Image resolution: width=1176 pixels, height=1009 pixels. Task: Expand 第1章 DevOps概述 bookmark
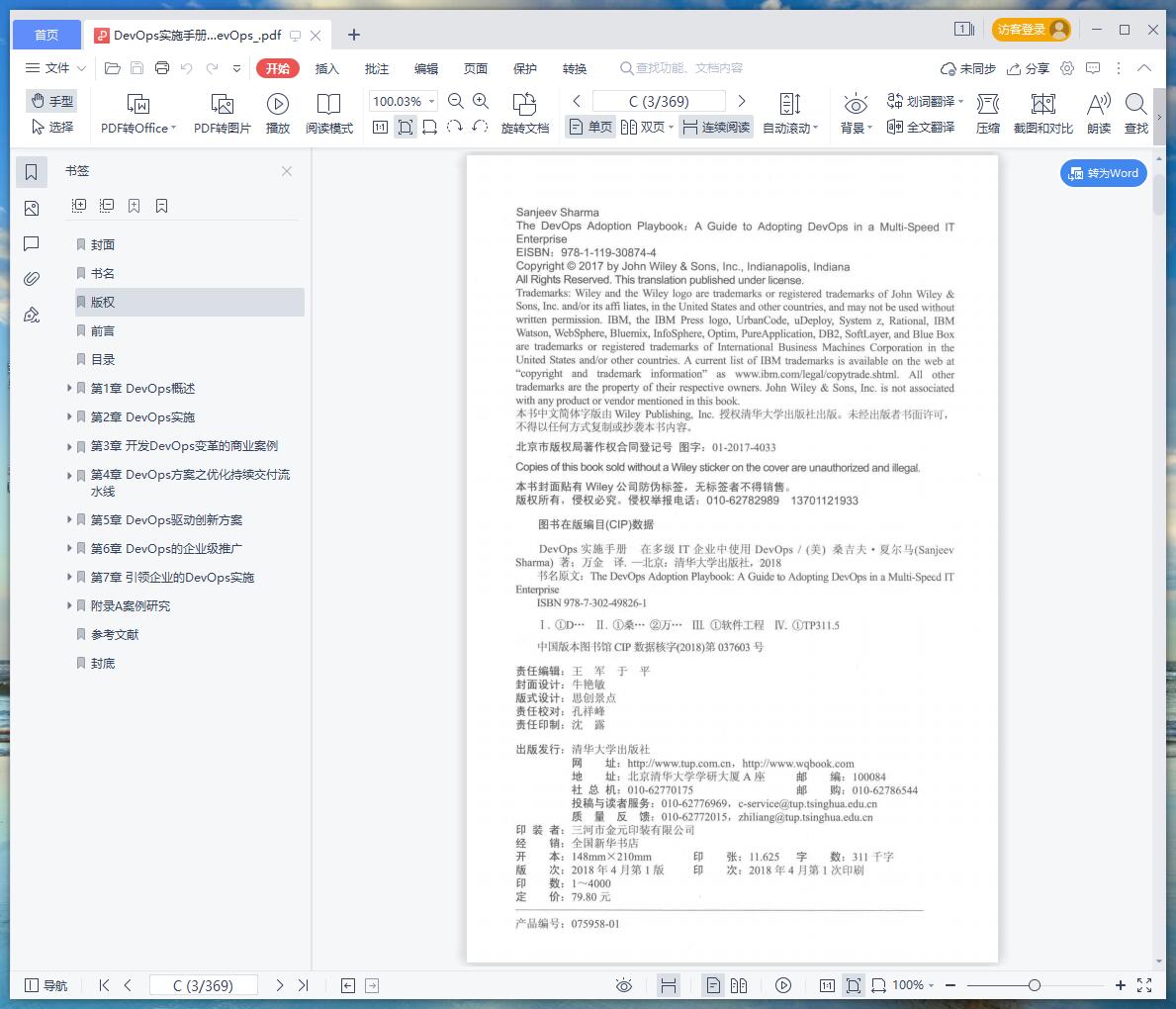[x=70, y=389]
